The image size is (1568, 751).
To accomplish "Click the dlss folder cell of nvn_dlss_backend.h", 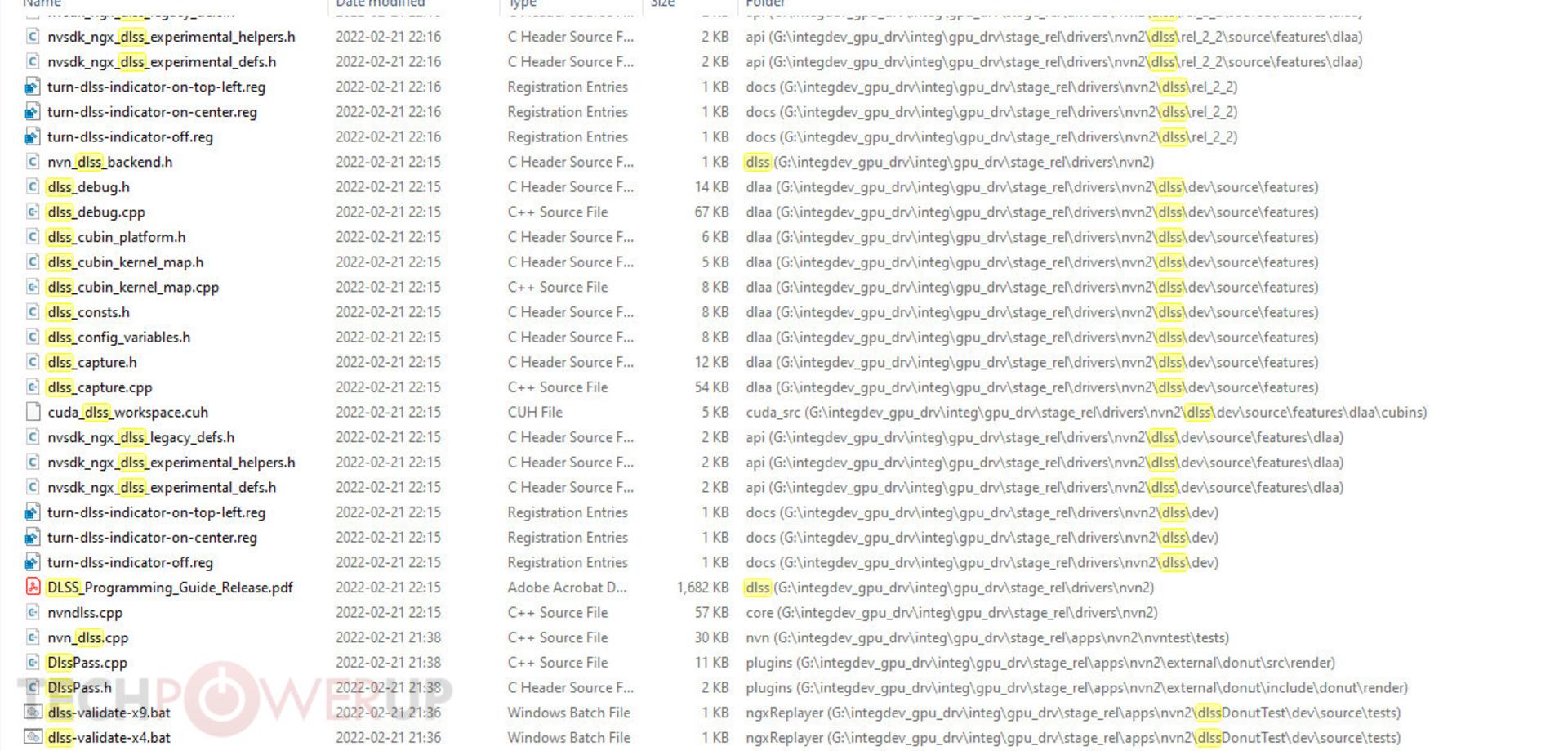I will pos(950,162).
